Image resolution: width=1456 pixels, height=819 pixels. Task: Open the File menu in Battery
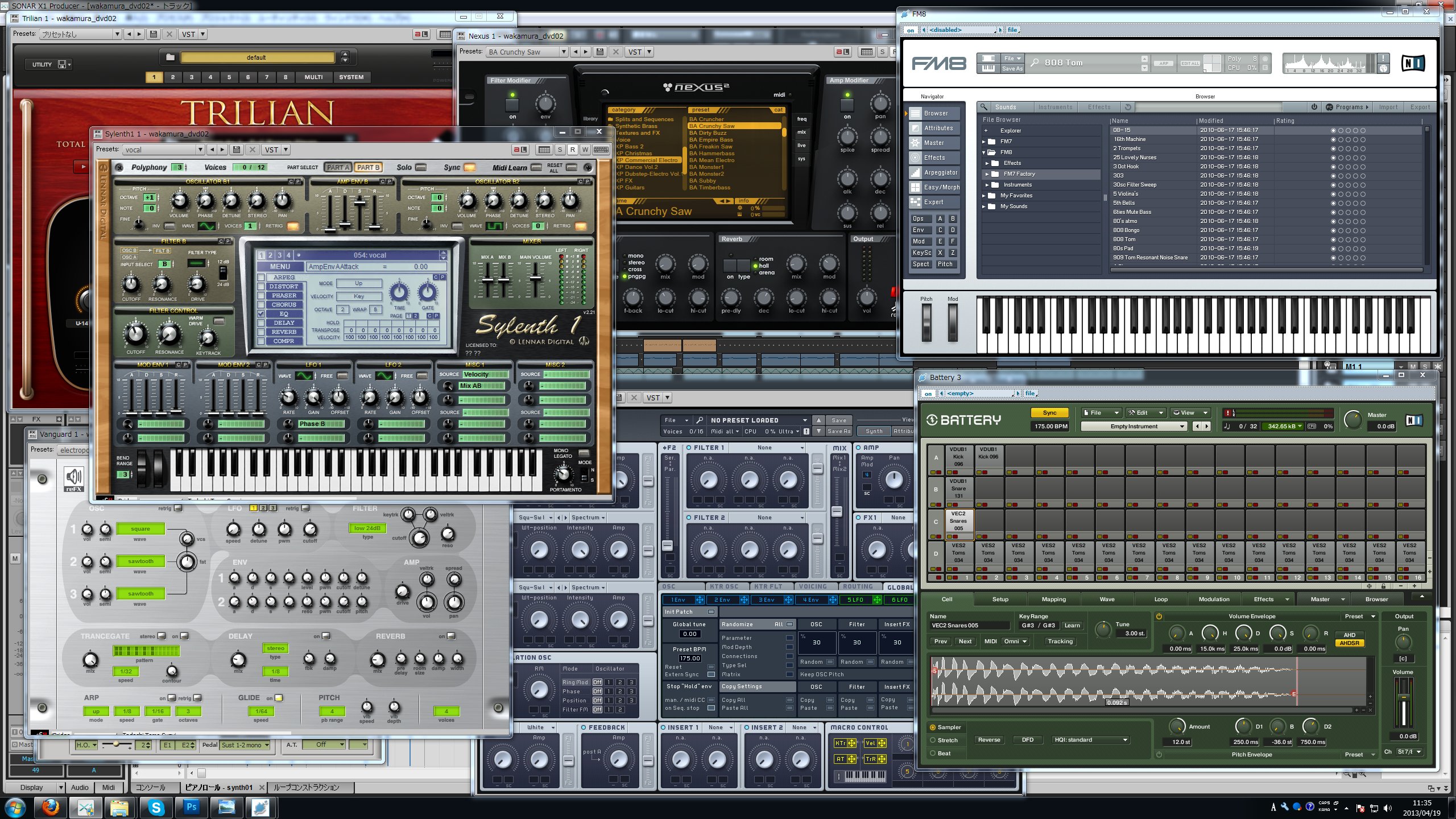tap(1101, 413)
